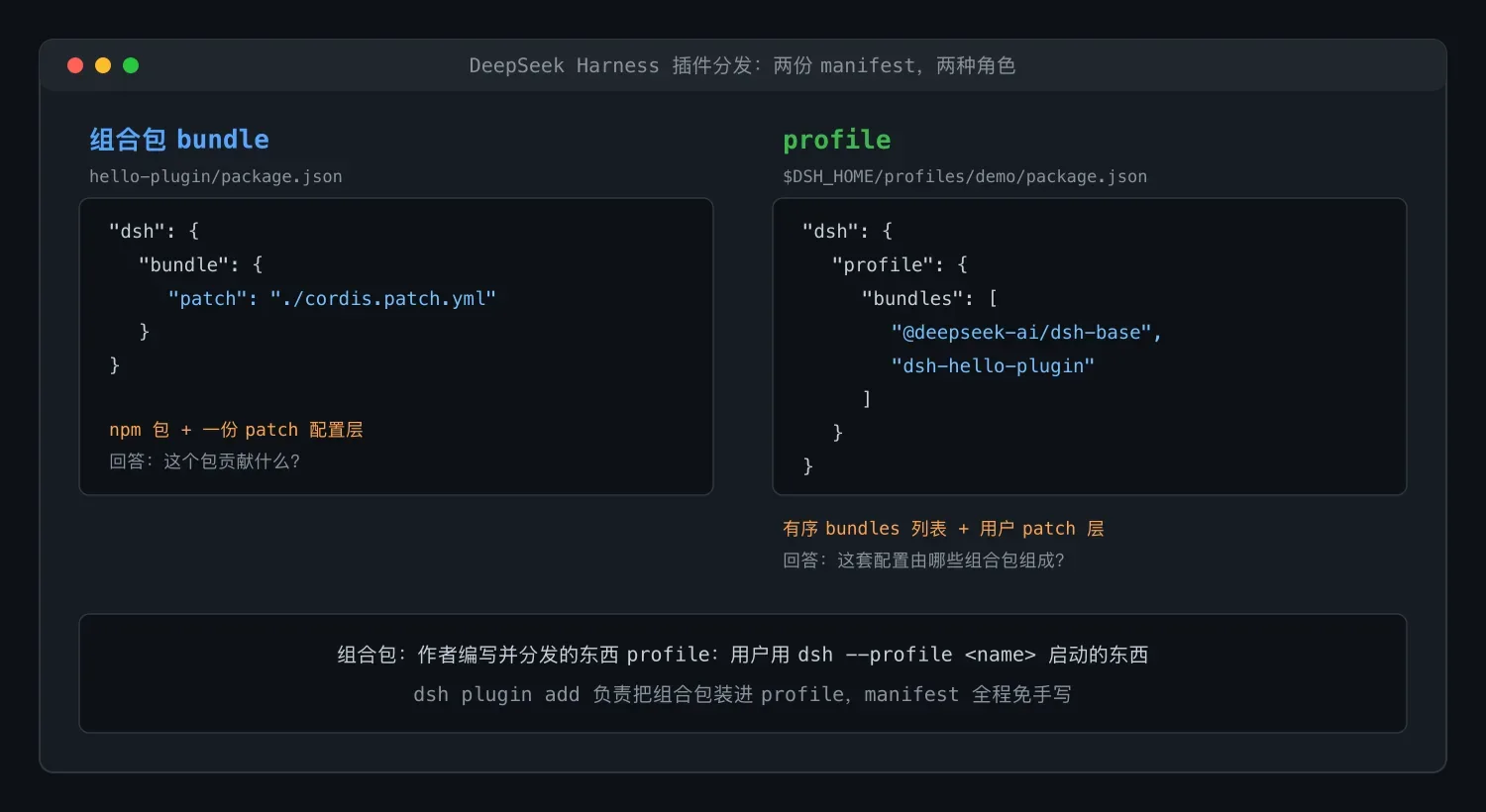Click the green maximize window dot

tap(131, 65)
